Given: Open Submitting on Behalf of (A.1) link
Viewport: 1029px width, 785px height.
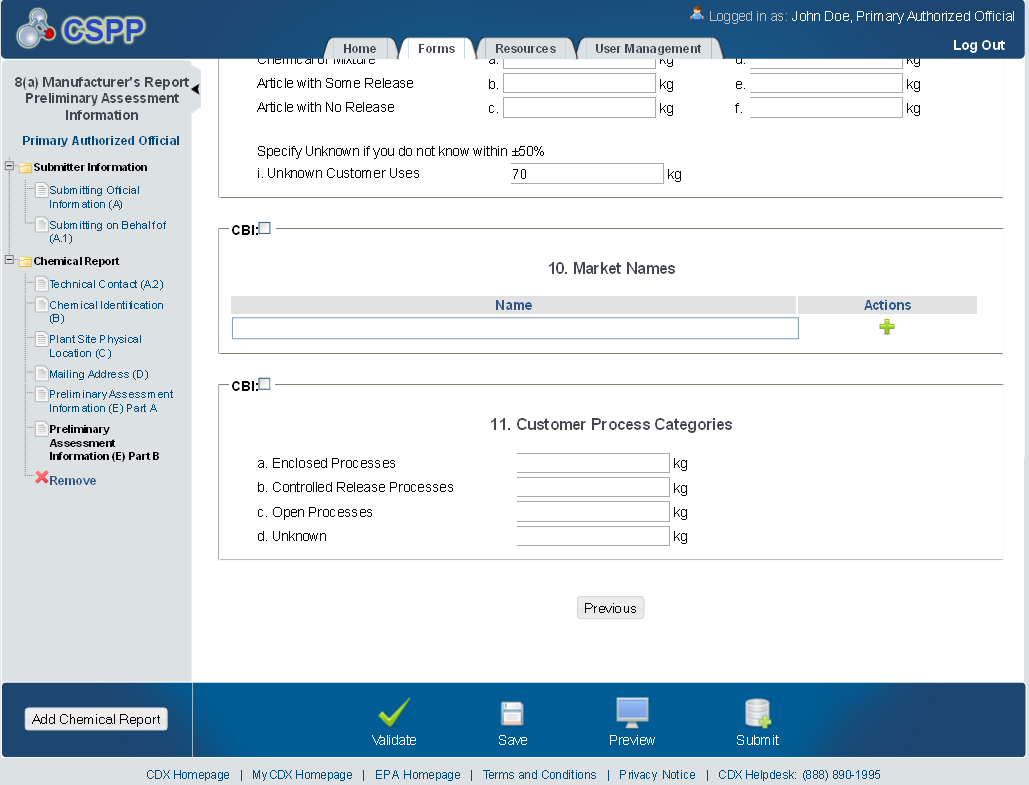Looking at the screenshot, I should 108,232.
